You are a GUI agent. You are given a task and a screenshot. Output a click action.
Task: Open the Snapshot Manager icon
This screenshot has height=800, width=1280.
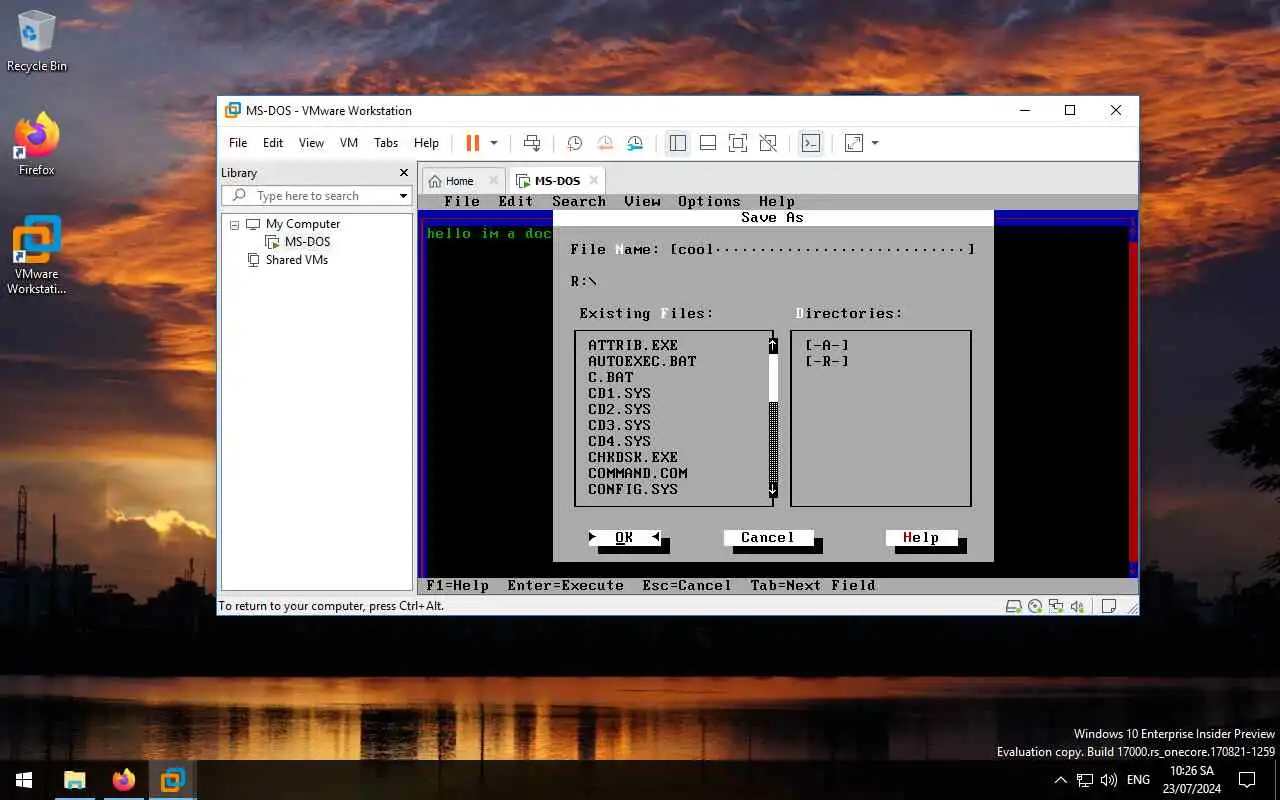click(x=635, y=143)
